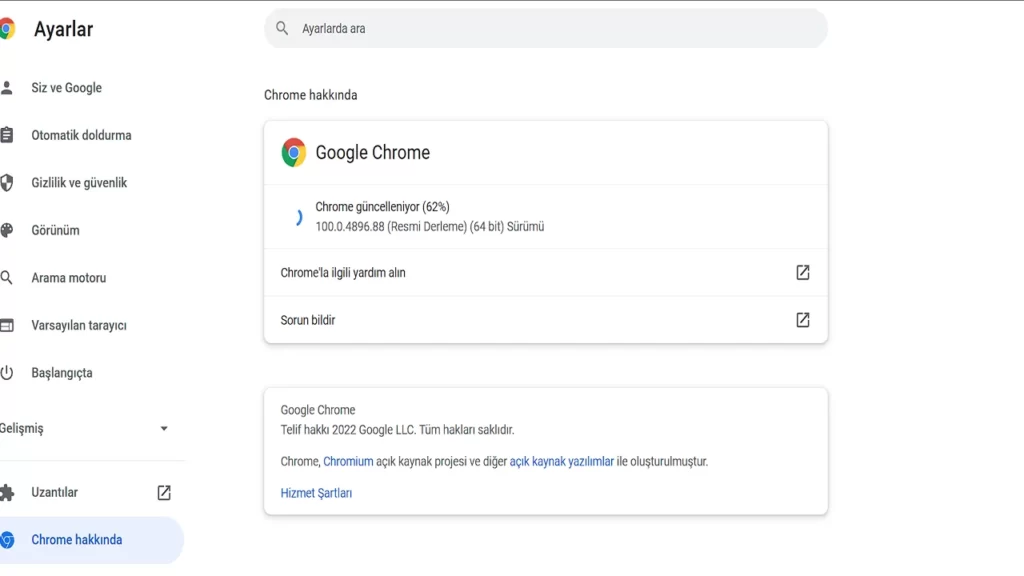
Task: Click the shield icon for Gizlilik ve güvenlik
Action: click(7, 183)
